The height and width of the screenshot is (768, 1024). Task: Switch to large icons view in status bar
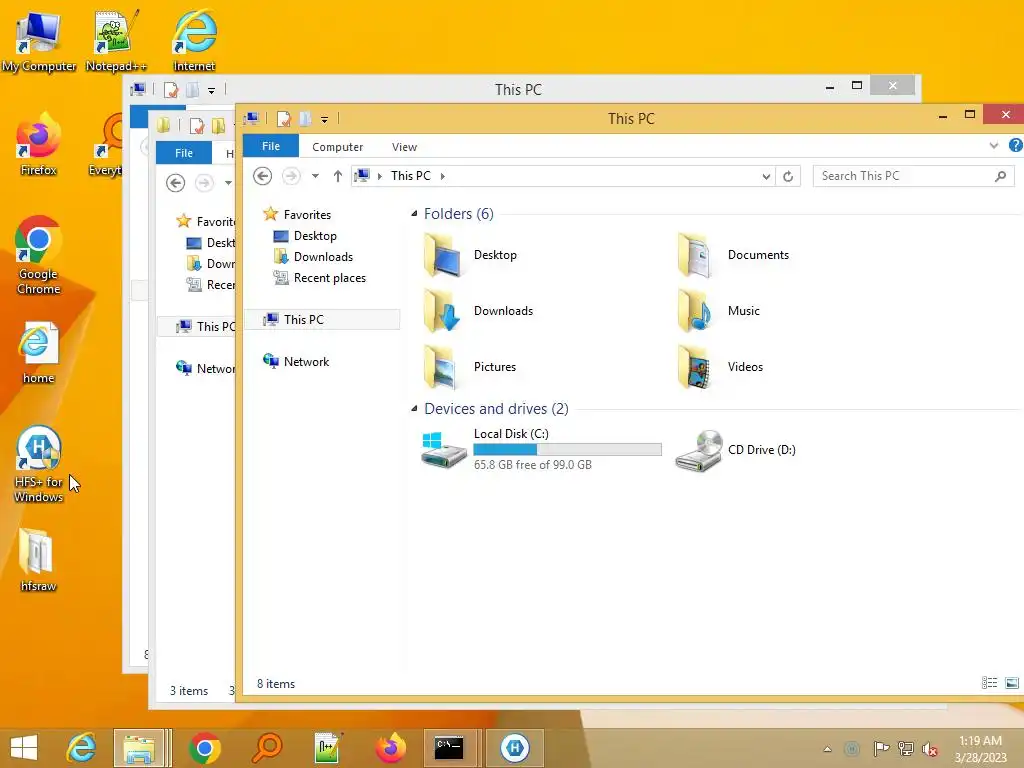click(x=1012, y=683)
